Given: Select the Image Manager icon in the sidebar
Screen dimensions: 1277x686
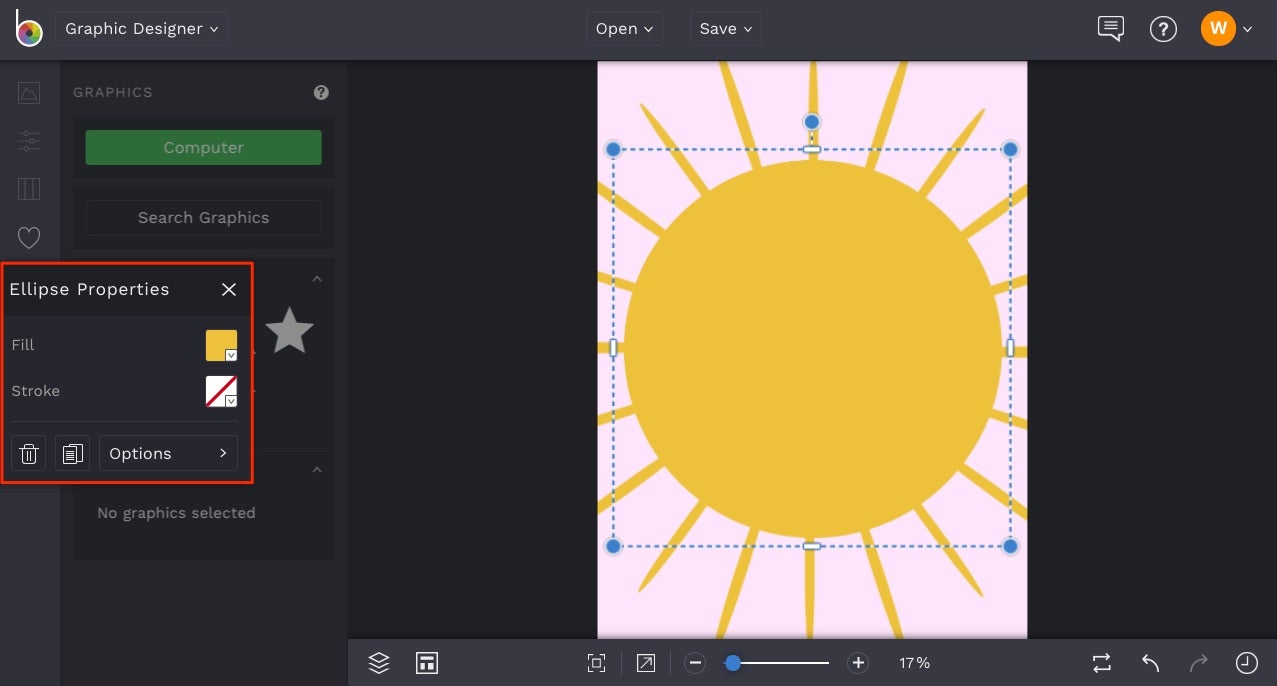Looking at the screenshot, I should click(x=28, y=92).
